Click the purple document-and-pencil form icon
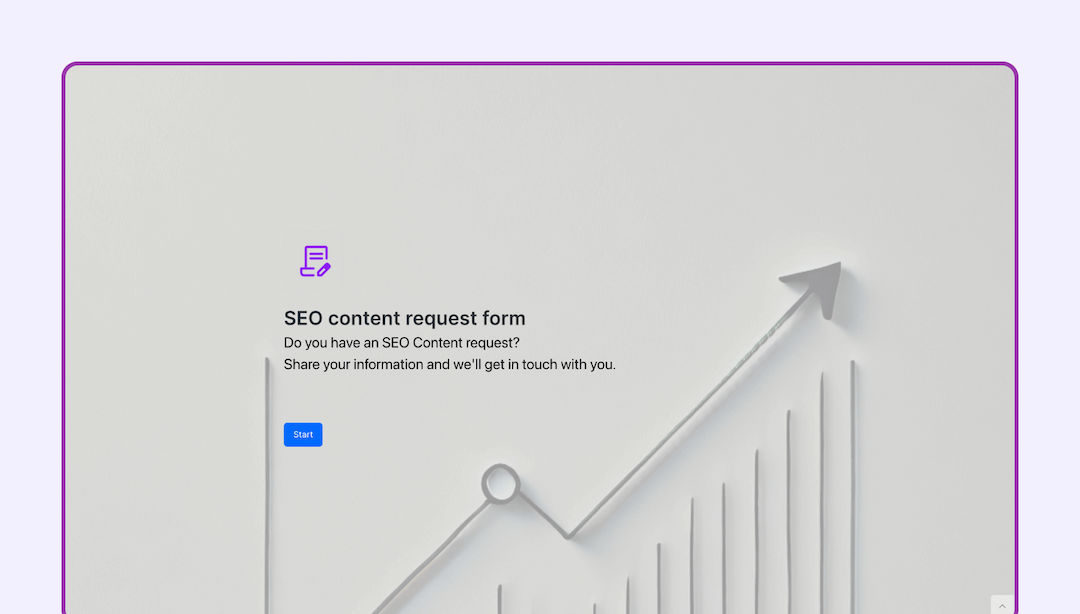 point(314,260)
